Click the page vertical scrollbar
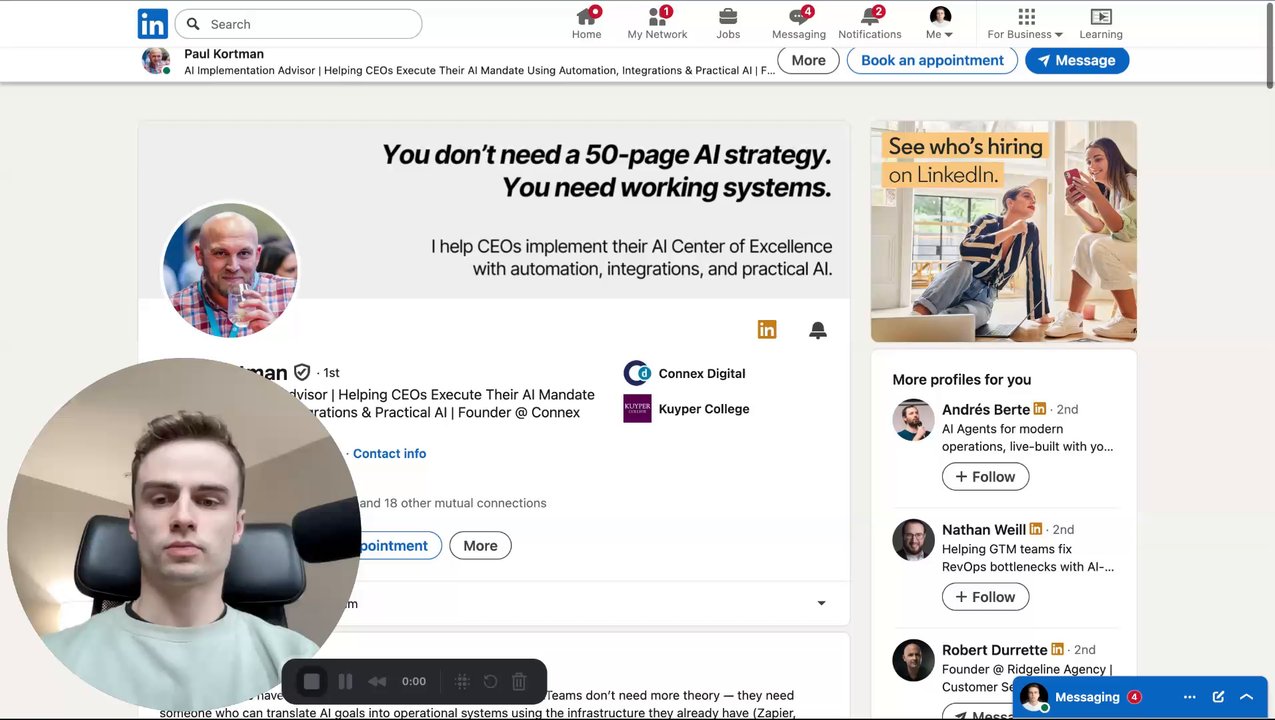Image resolution: width=1275 pixels, height=720 pixels. 1269,45
